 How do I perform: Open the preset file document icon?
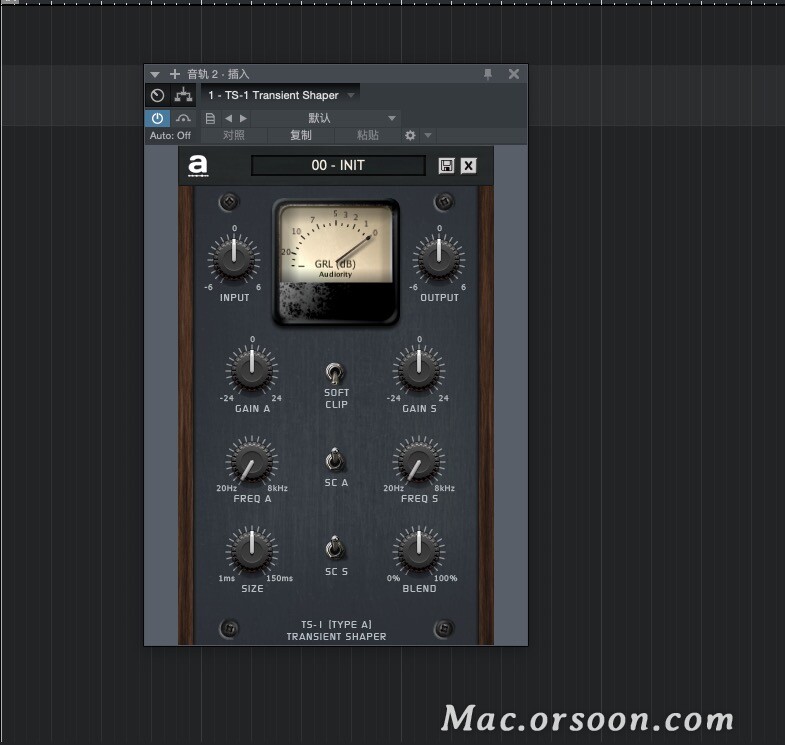[x=210, y=119]
